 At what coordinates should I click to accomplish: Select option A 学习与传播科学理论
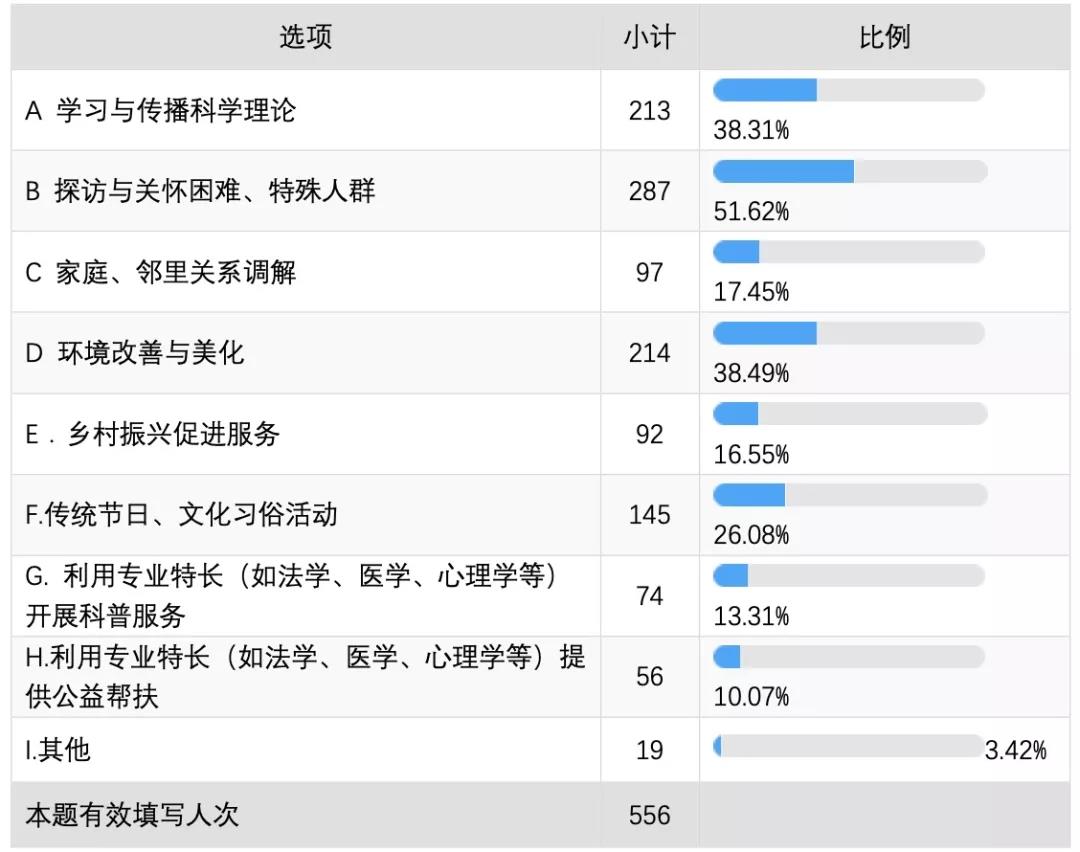coord(160,110)
